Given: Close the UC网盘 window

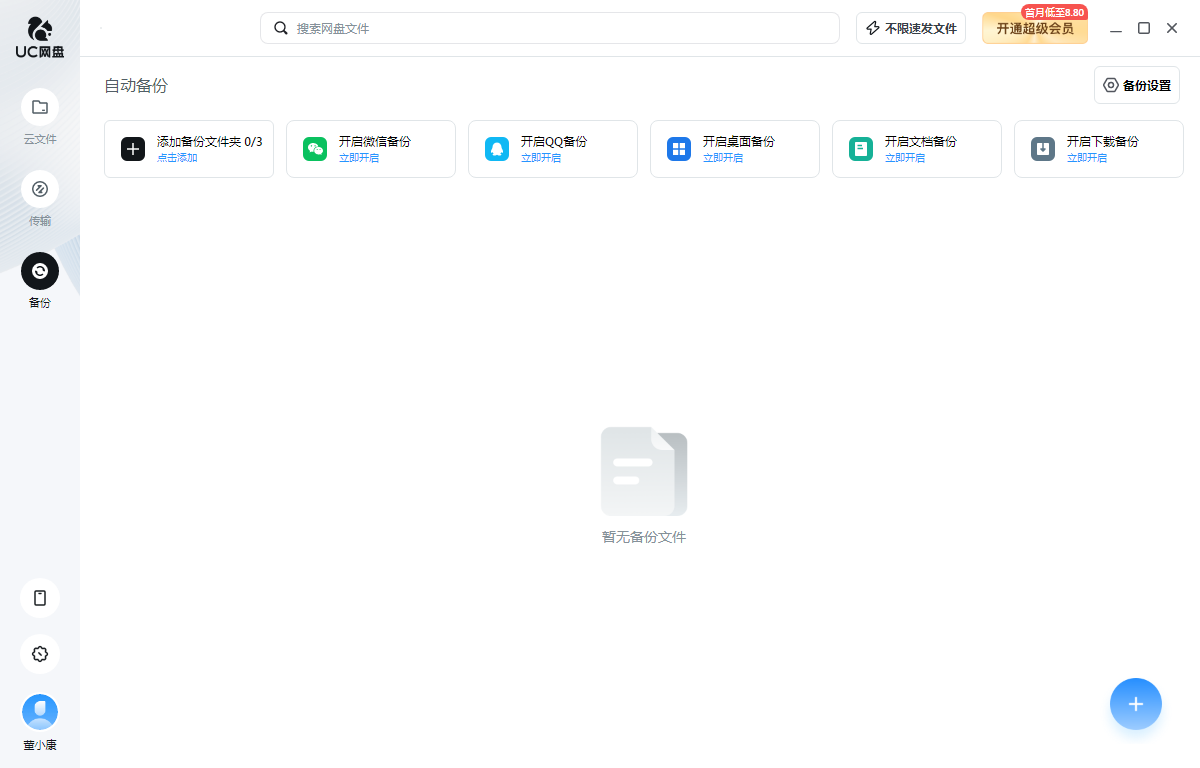Looking at the screenshot, I should [1172, 28].
